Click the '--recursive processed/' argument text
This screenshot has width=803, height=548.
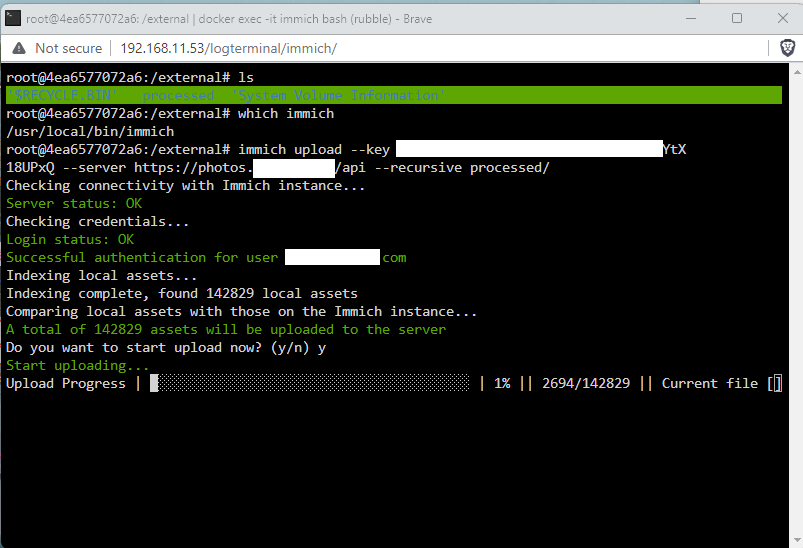462,167
